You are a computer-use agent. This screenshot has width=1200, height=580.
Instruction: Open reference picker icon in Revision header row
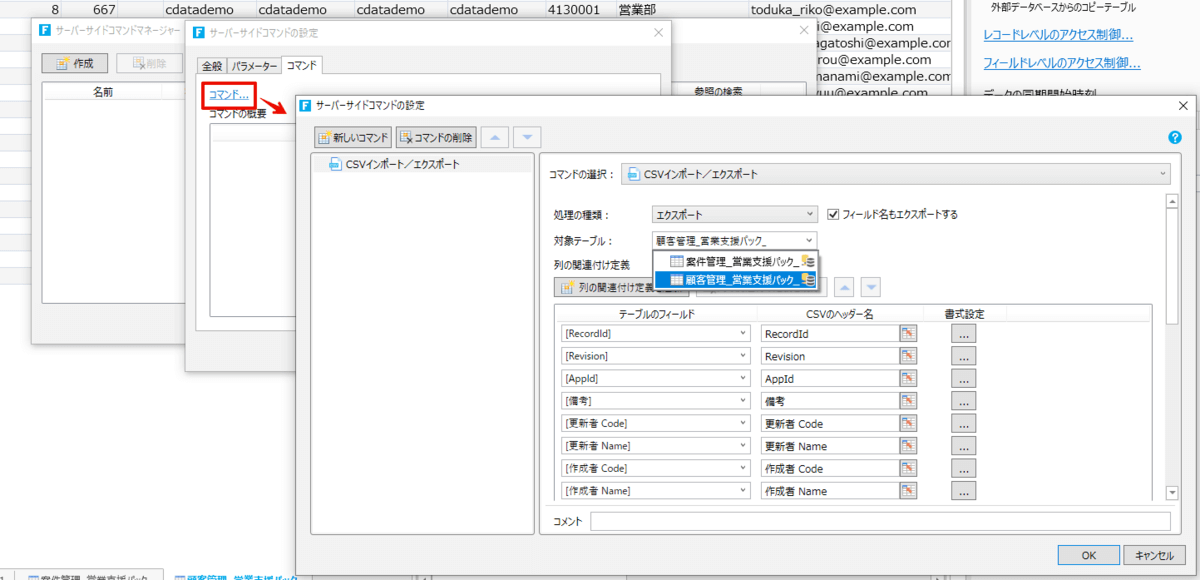point(908,356)
